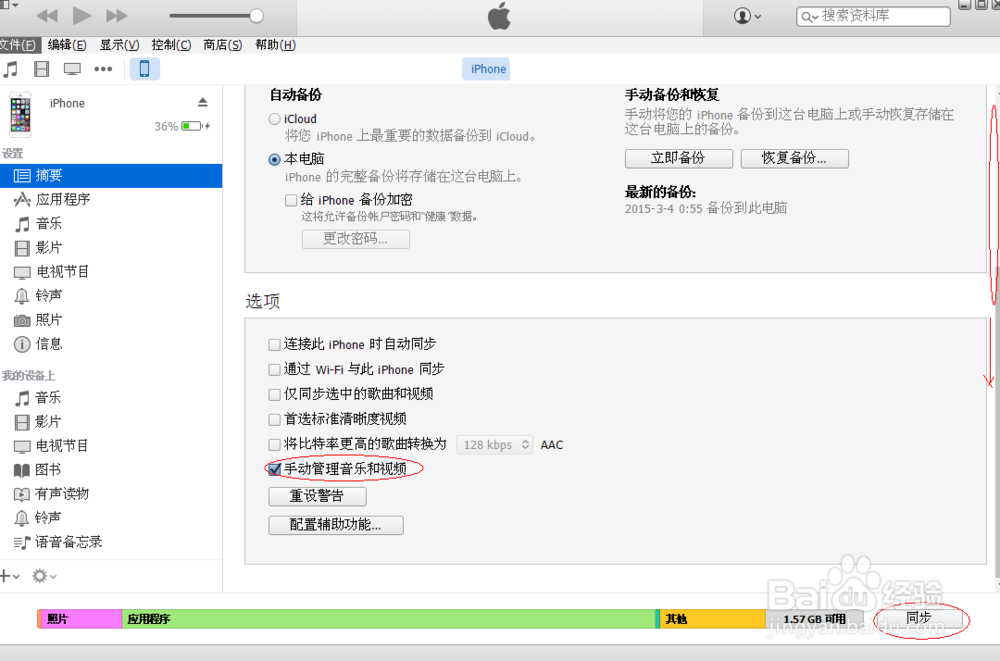The height and width of the screenshot is (661, 1000).
Task: Open the 控制(C) menu
Action: point(171,45)
